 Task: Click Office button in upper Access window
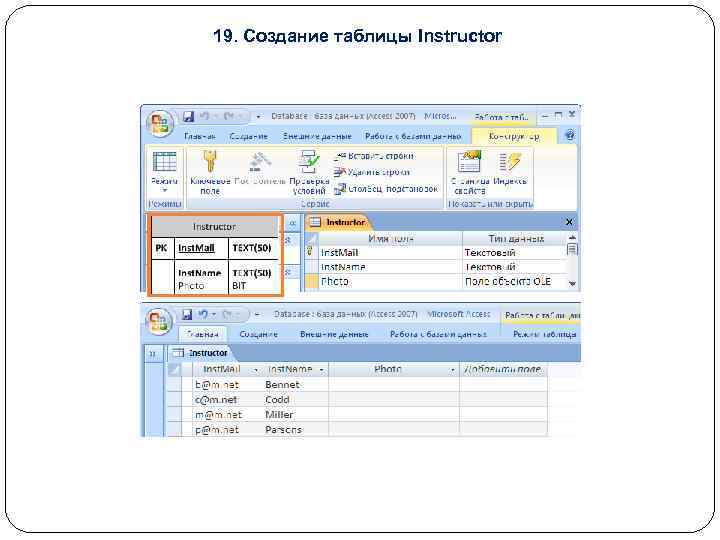pos(159,124)
